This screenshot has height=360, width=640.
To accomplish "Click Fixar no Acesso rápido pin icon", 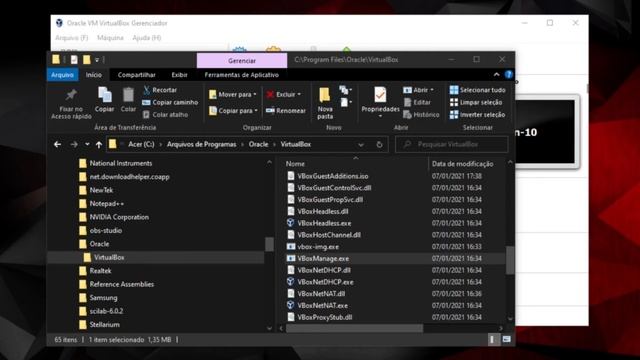I will coord(71,95).
